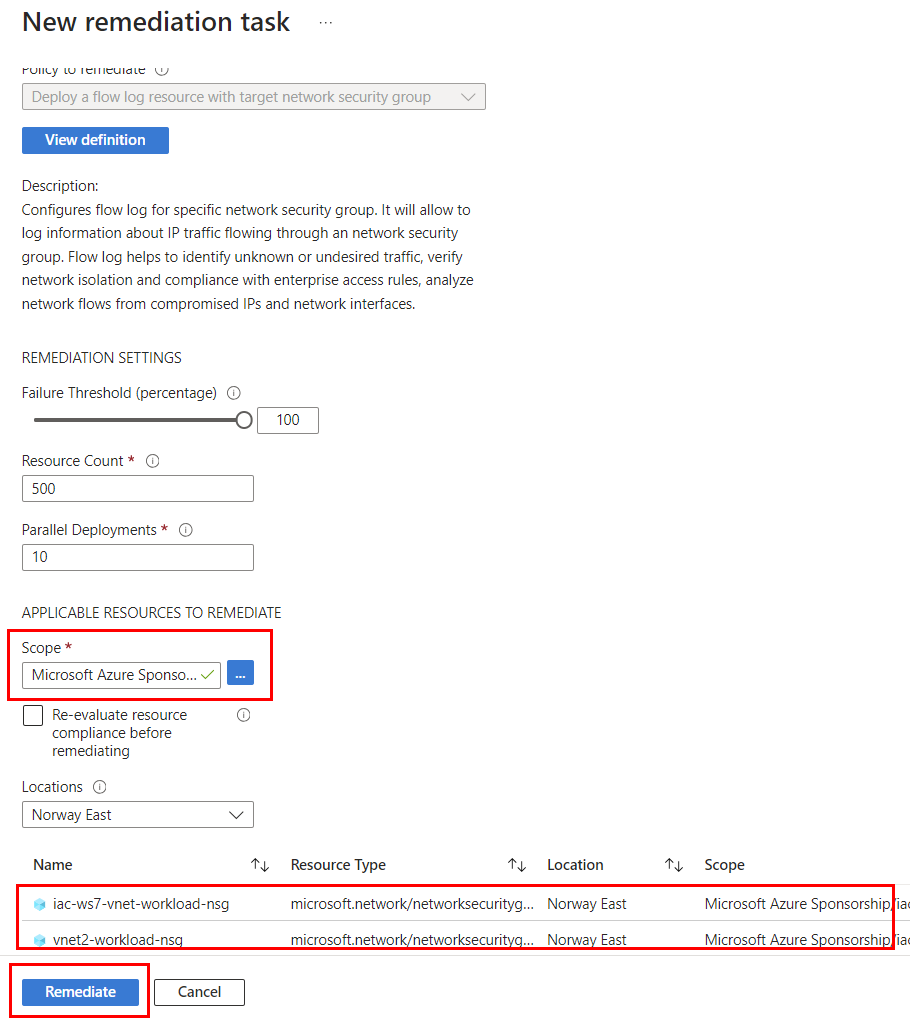The width and height of the screenshot is (910, 1018).
Task: Click the Remediate button
Action: point(81,992)
